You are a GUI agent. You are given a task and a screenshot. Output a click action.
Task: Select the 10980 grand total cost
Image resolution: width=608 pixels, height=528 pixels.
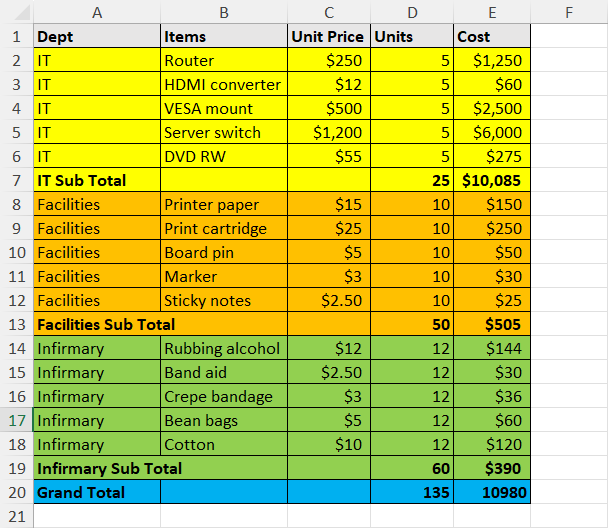(492, 492)
